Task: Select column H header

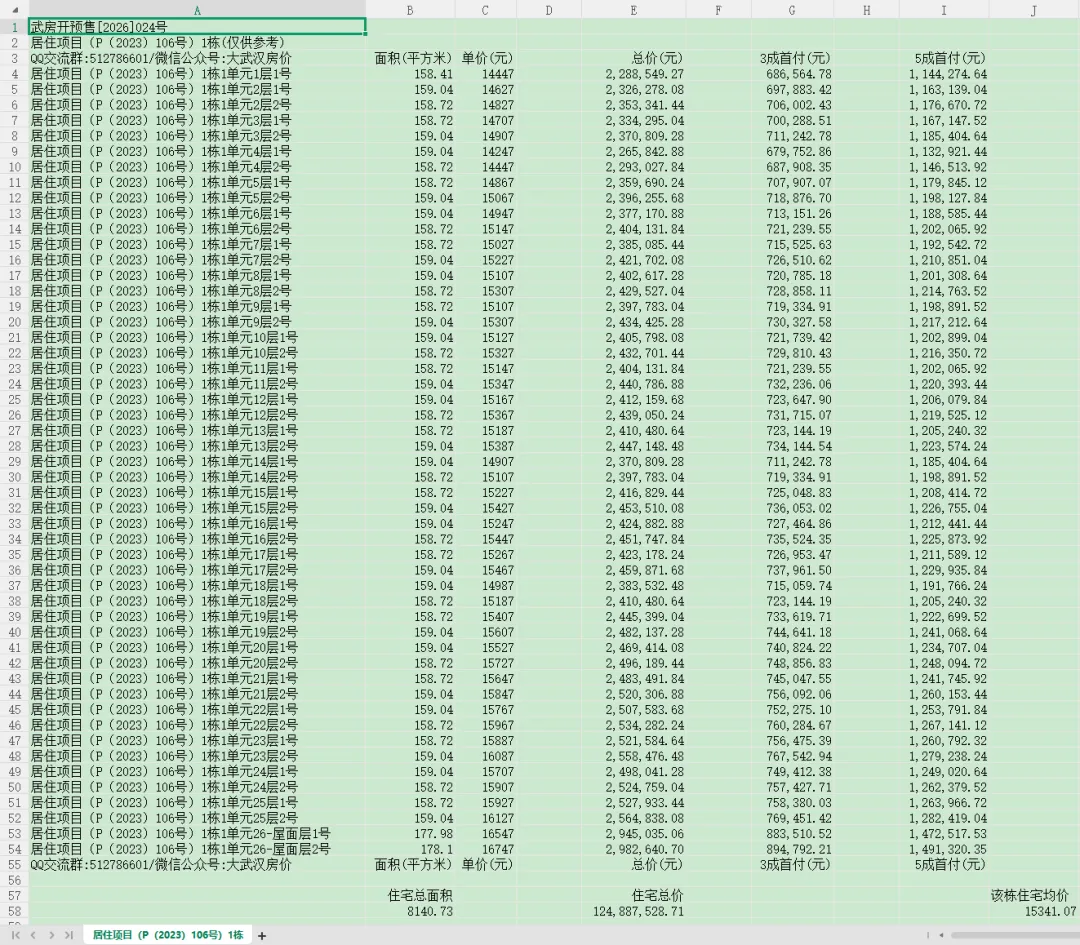Action: (866, 10)
